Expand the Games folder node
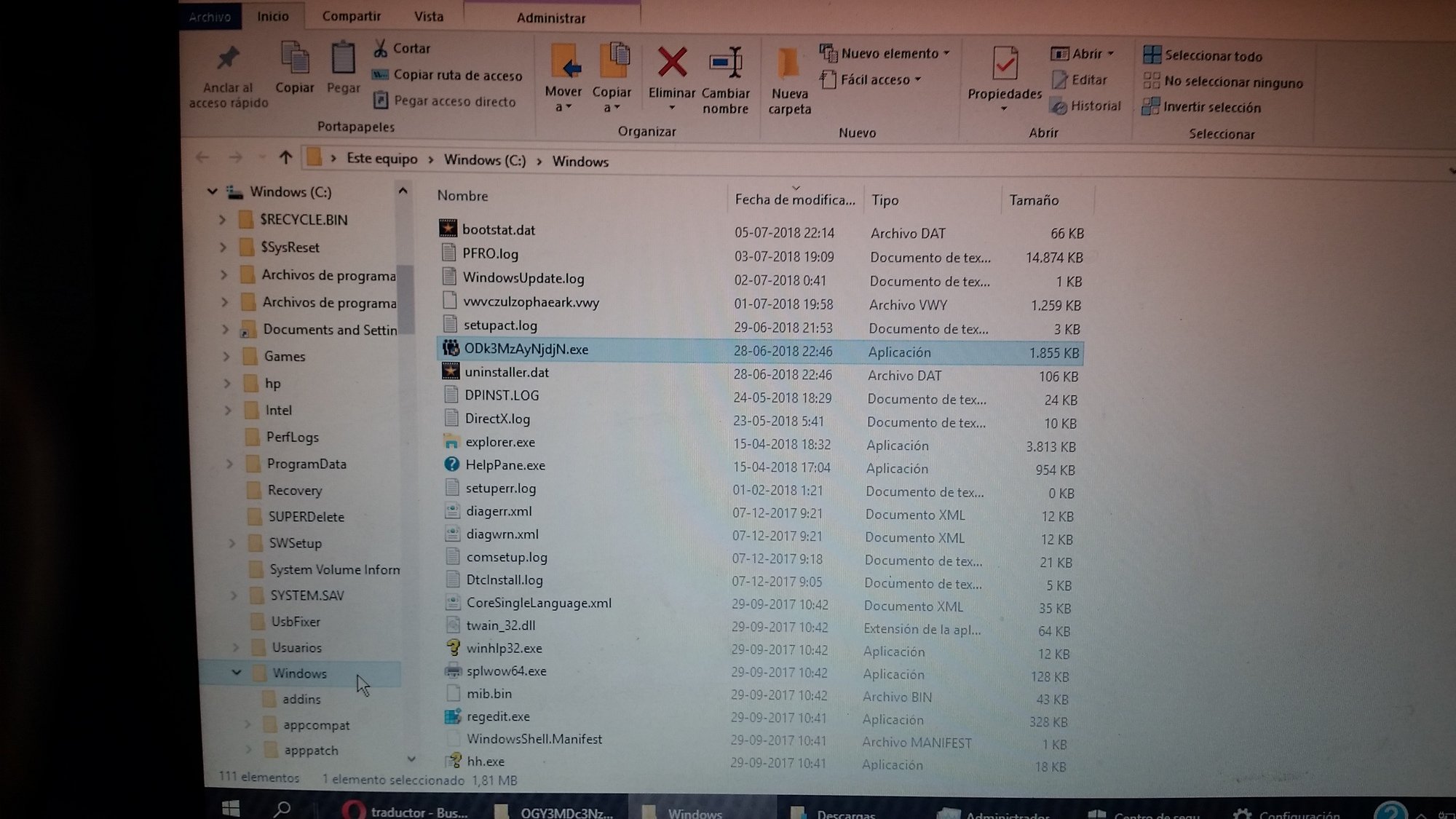This screenshot has height=819, width=1456. (226, 356)
